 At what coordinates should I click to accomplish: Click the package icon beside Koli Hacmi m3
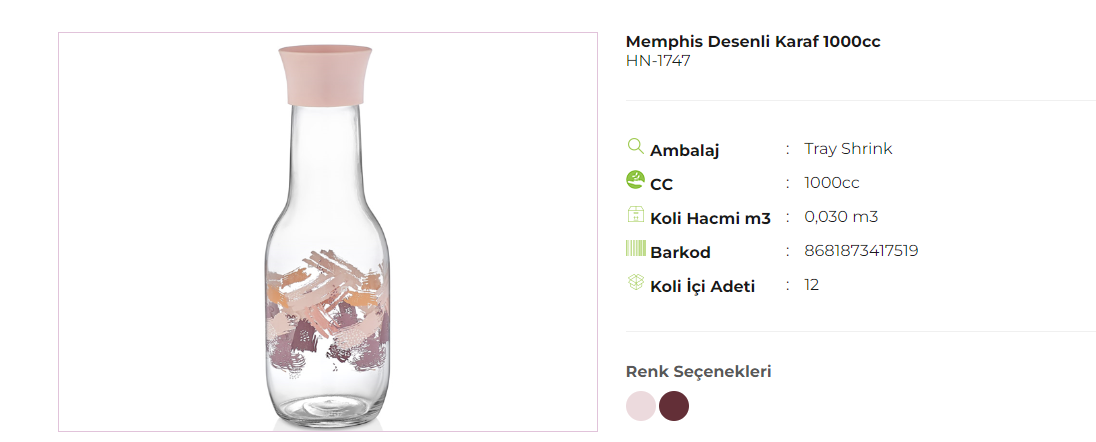[x=635, y=214]
